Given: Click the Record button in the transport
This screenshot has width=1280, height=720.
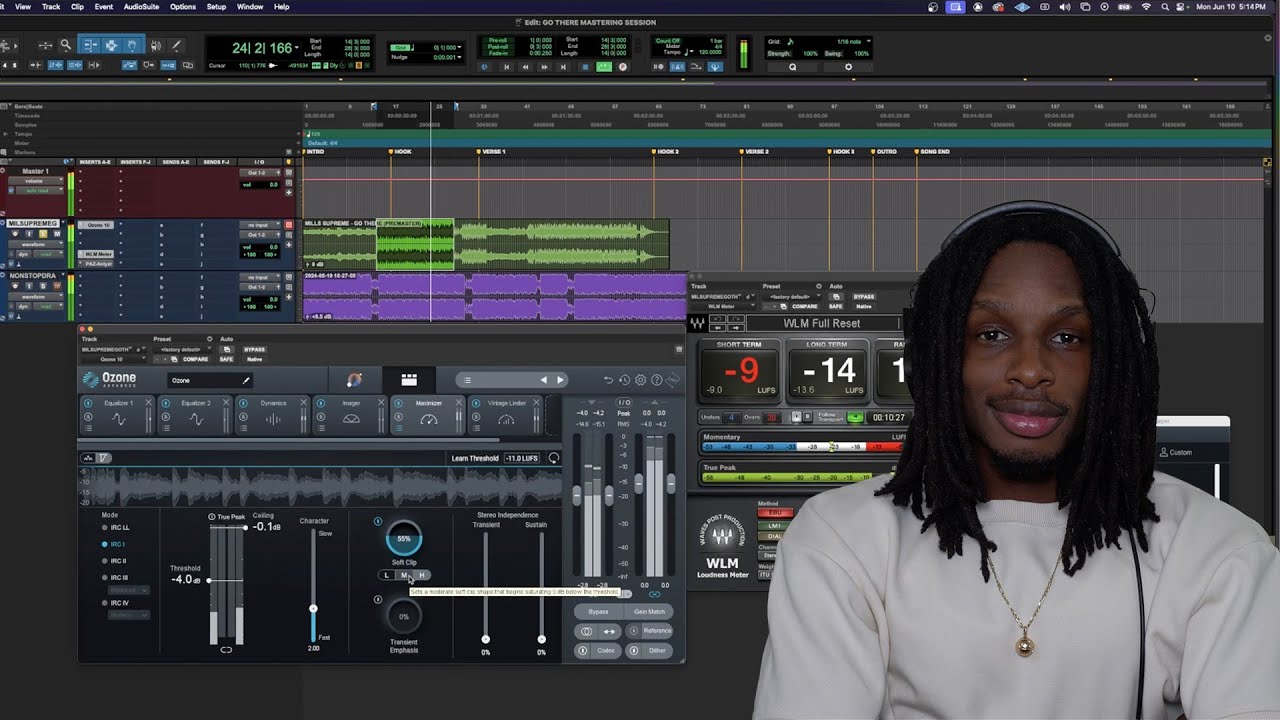Looking at the screenshot, I should point(622,67).
